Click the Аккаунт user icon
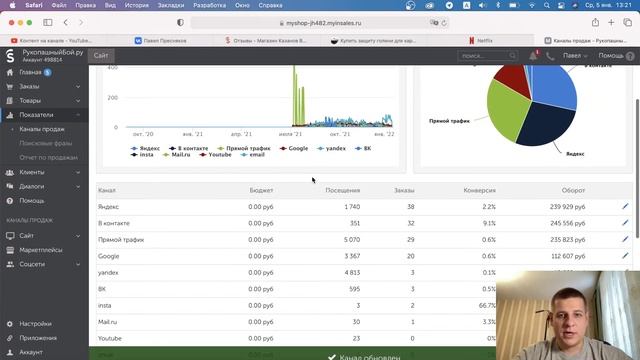 (10, 352)
